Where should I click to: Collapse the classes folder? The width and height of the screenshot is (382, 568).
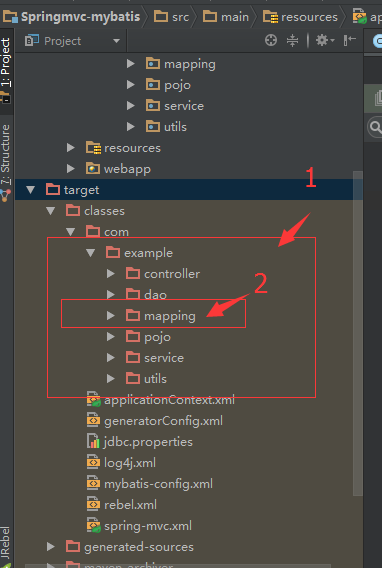pos(51,211)
